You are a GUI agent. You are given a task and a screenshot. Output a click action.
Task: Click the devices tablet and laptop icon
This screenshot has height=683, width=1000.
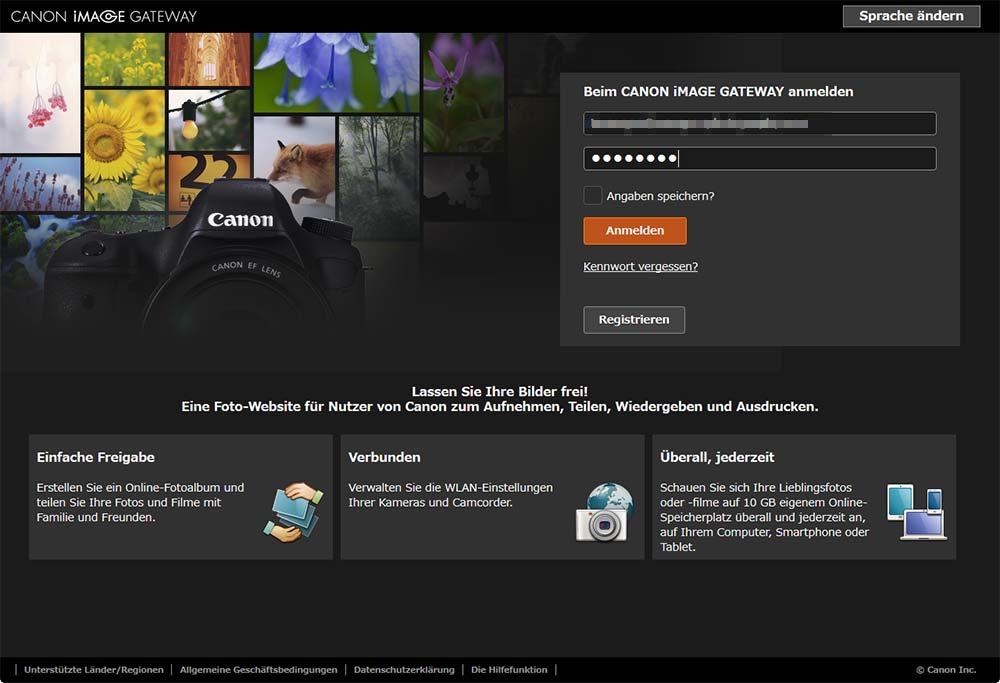pyautogui.click(x=915, y=512)
